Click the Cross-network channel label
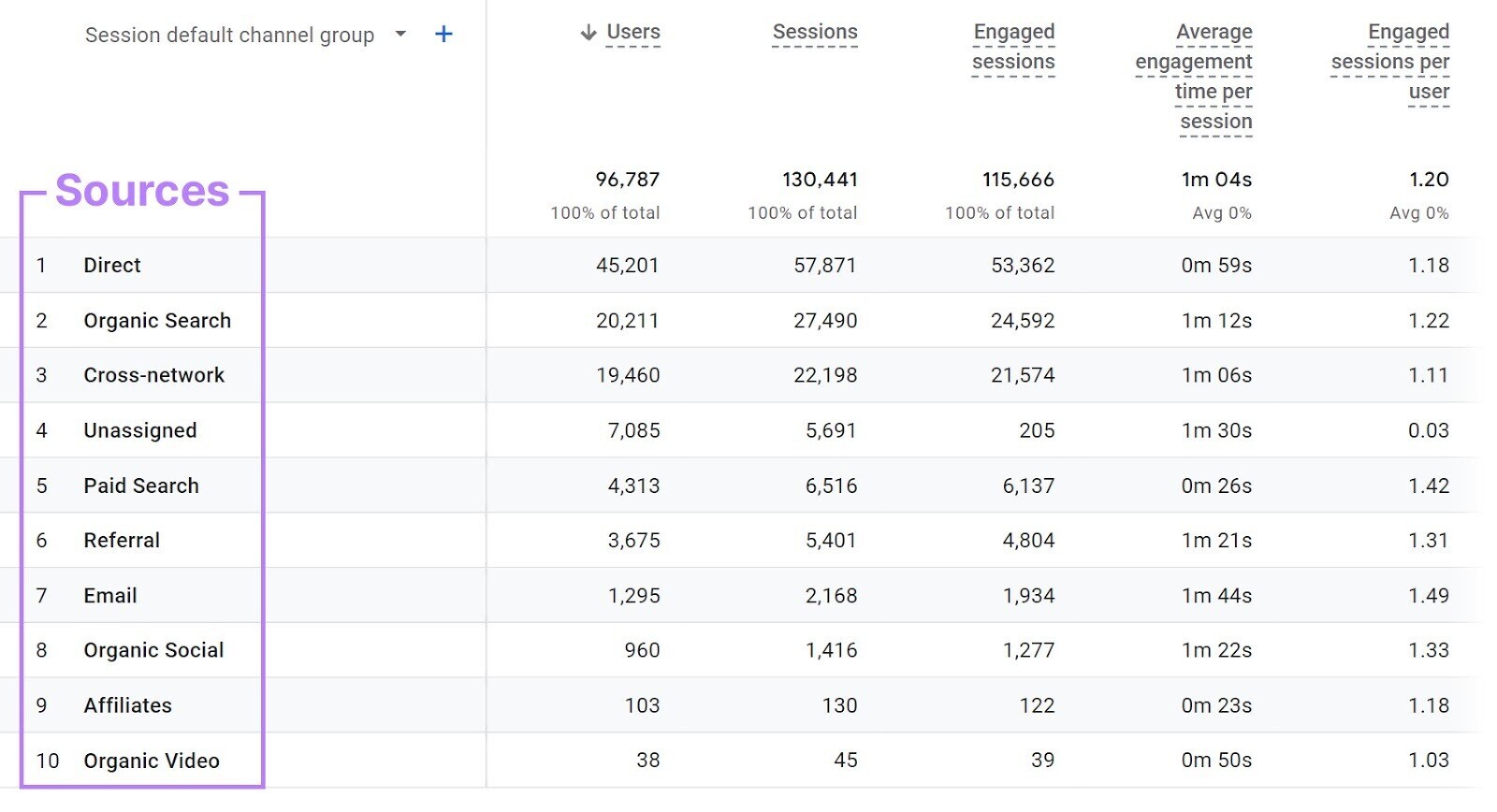 (x=154, y=376)
